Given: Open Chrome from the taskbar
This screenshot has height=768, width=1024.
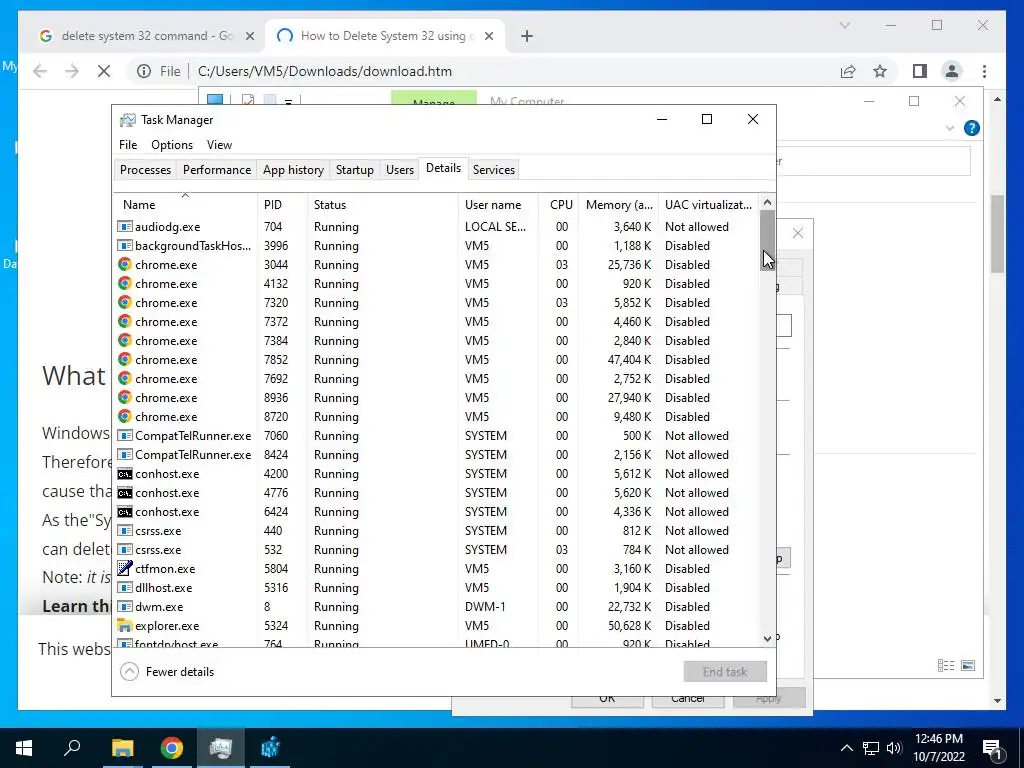Looking at the screenshot, I should [x=171, y=748].
